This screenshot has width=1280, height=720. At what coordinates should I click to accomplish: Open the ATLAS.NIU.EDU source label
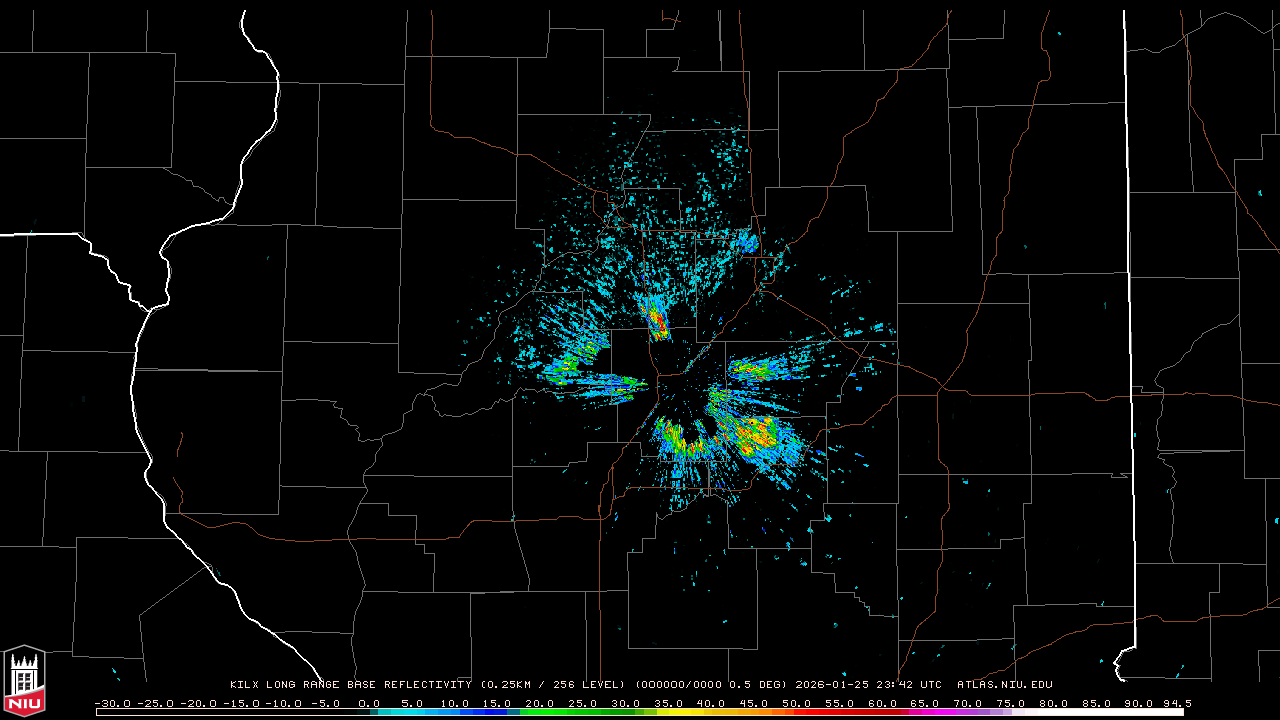[1005, 685]
